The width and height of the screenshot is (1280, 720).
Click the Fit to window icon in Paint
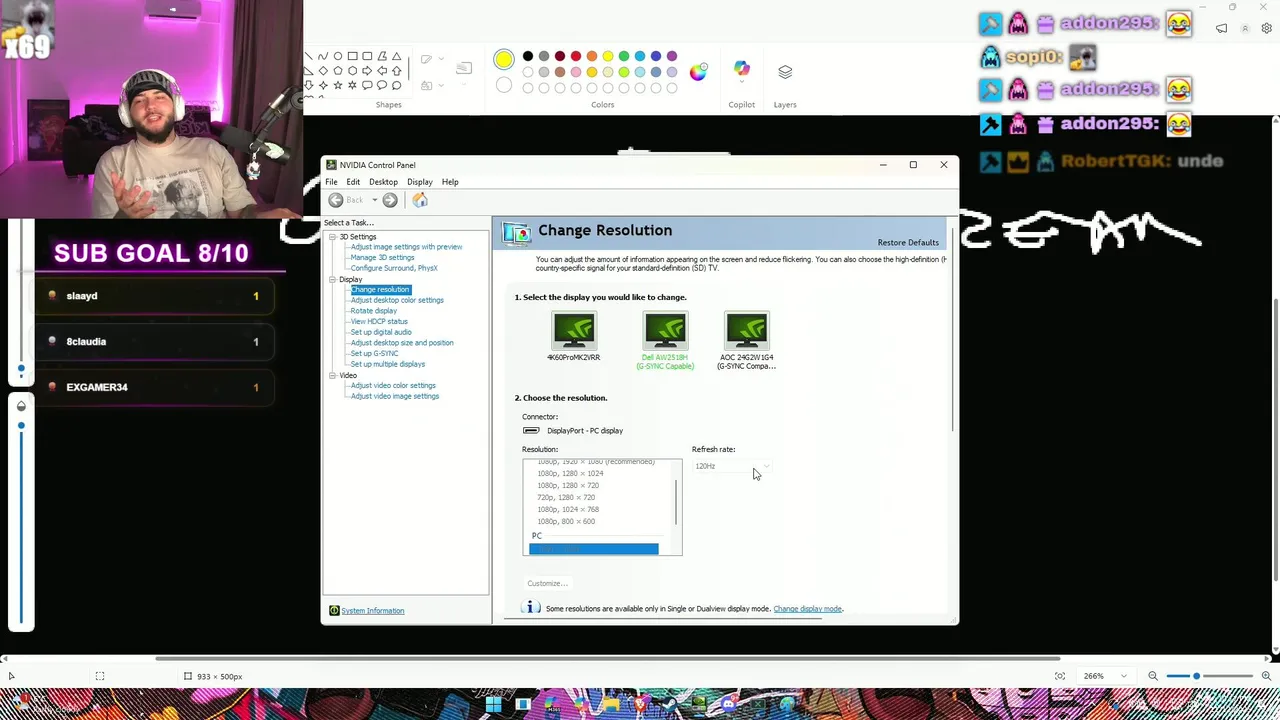[1060, 677]
